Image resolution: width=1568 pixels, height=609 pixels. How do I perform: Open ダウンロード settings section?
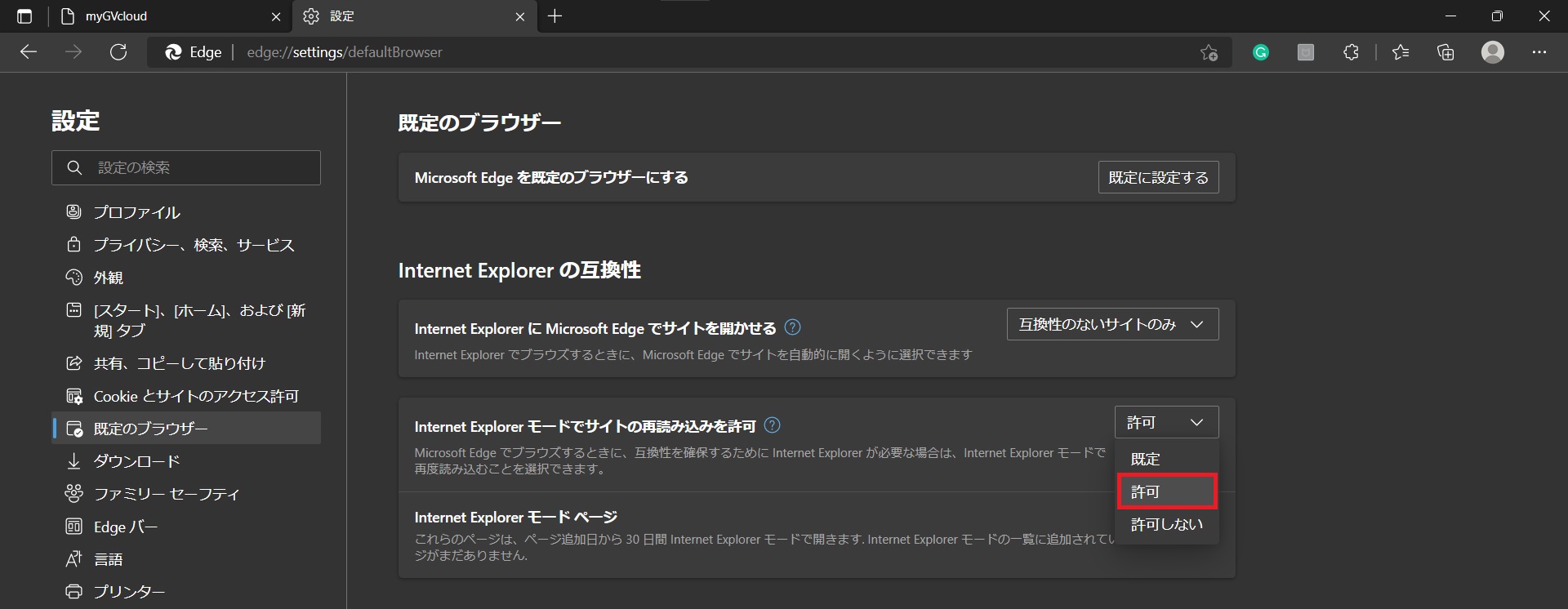186,461
